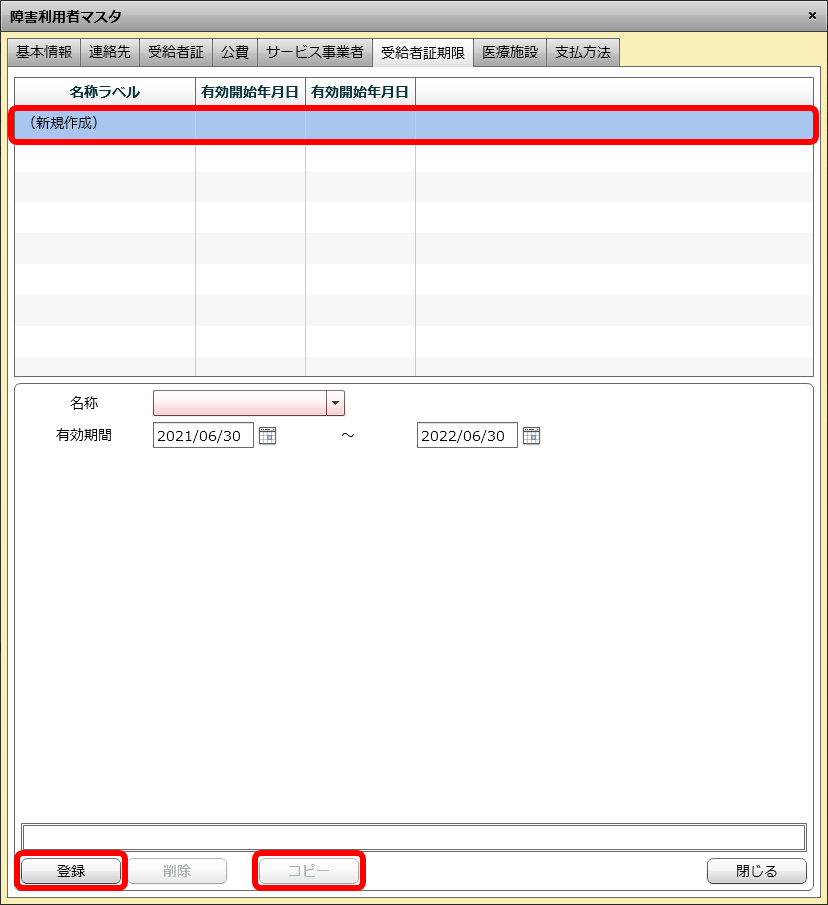Open the start date calendar picker
This screenshot has height=905, width=828.
click(x=267, y=435)
